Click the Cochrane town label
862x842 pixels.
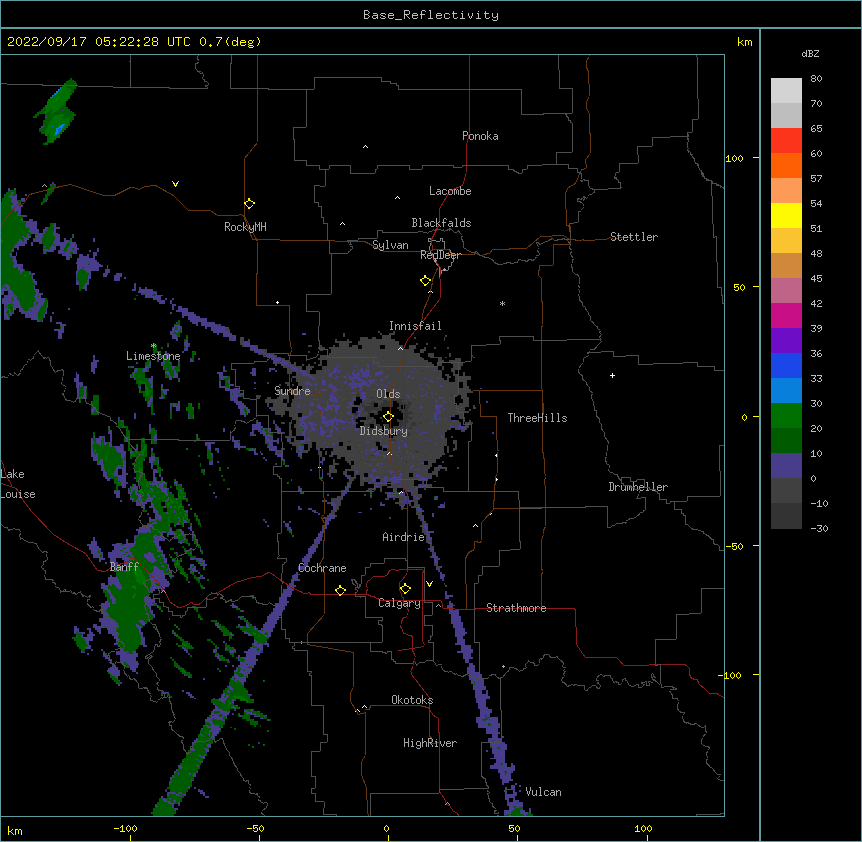point(322,568)
